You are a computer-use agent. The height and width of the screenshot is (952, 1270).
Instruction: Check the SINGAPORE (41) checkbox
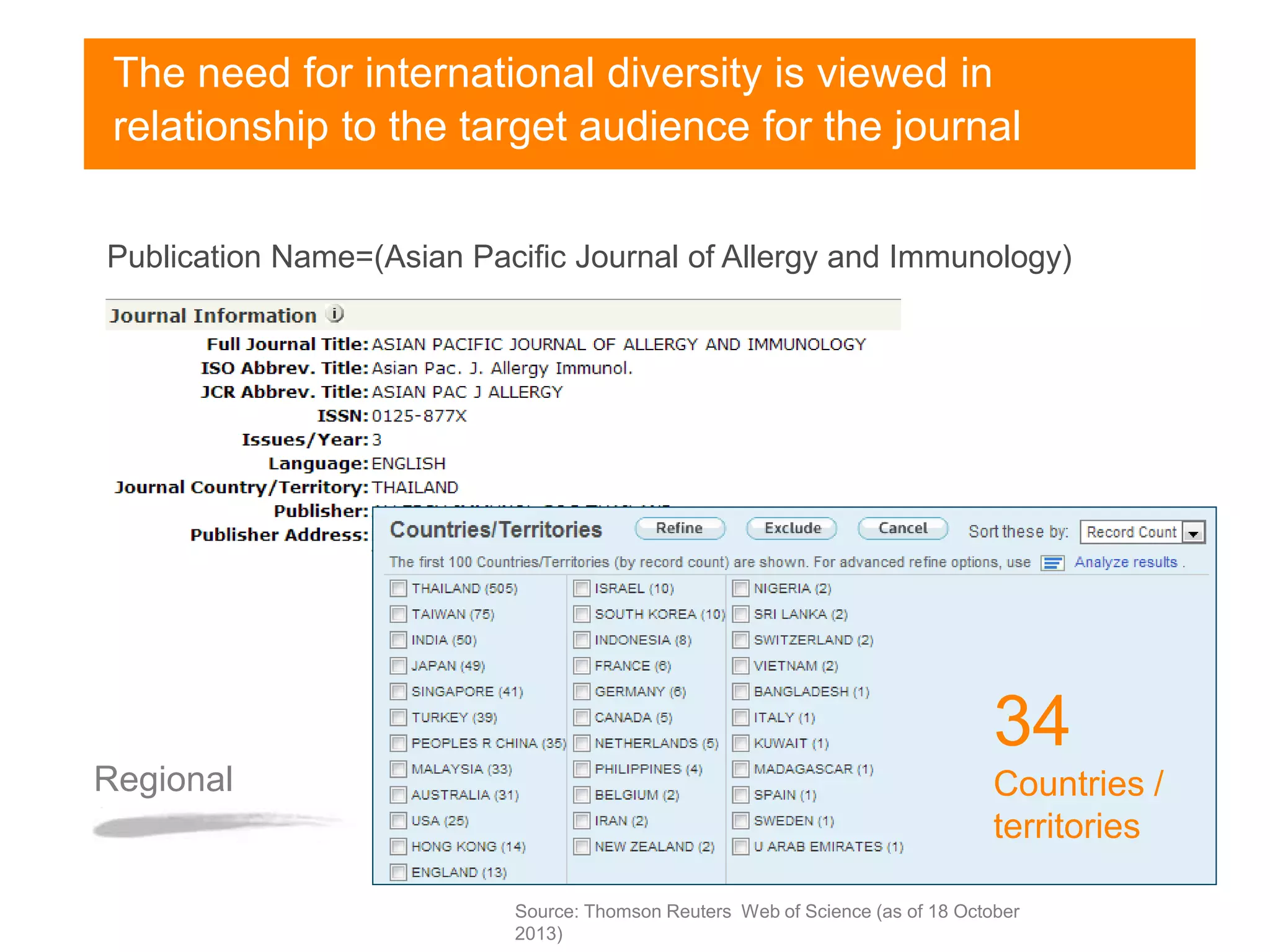click(398, 692)
